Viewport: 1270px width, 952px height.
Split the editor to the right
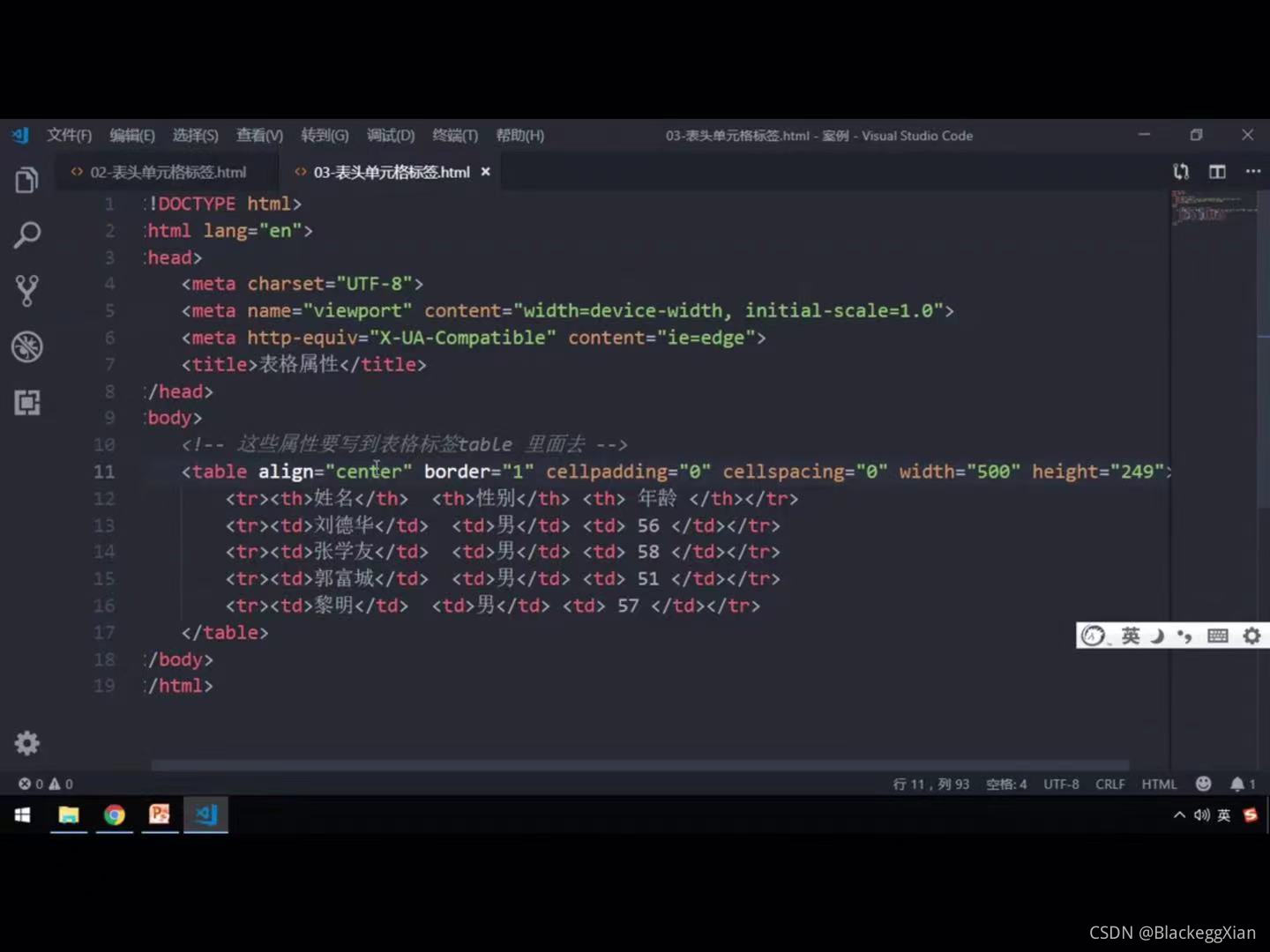(1217, 172)
